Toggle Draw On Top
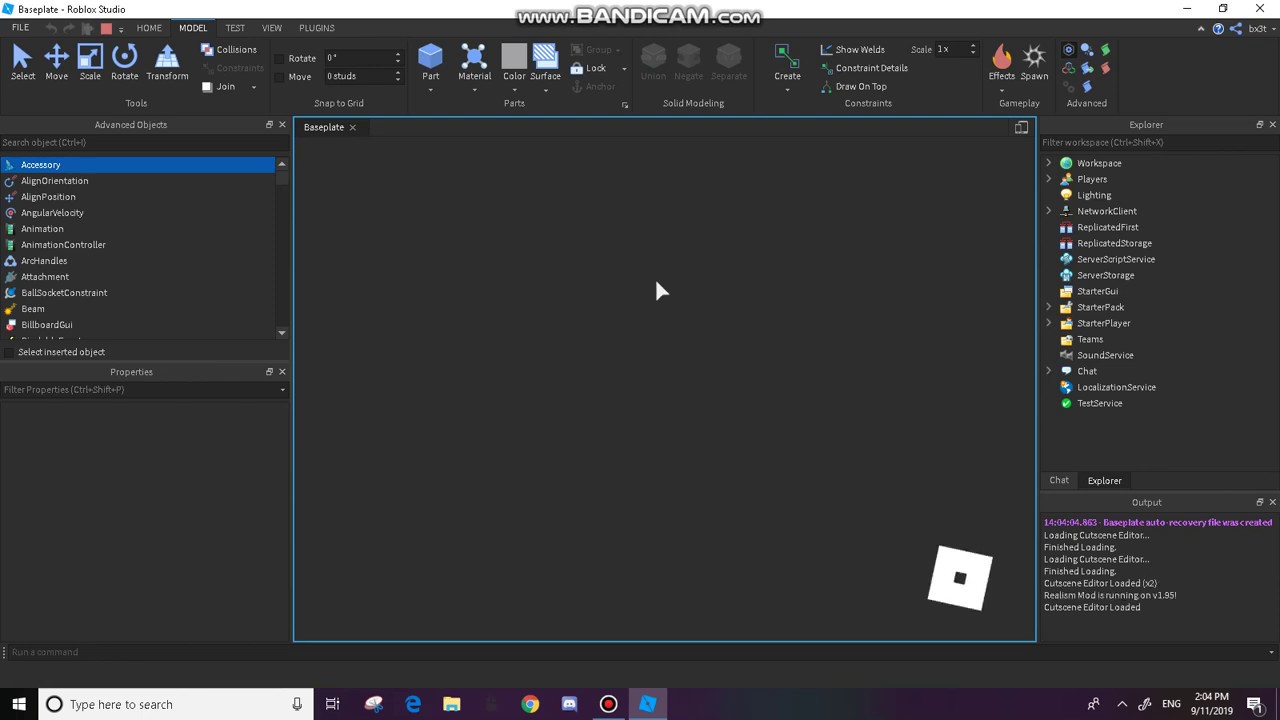Viewport: 1280px width, 720px height. point(853,86)
